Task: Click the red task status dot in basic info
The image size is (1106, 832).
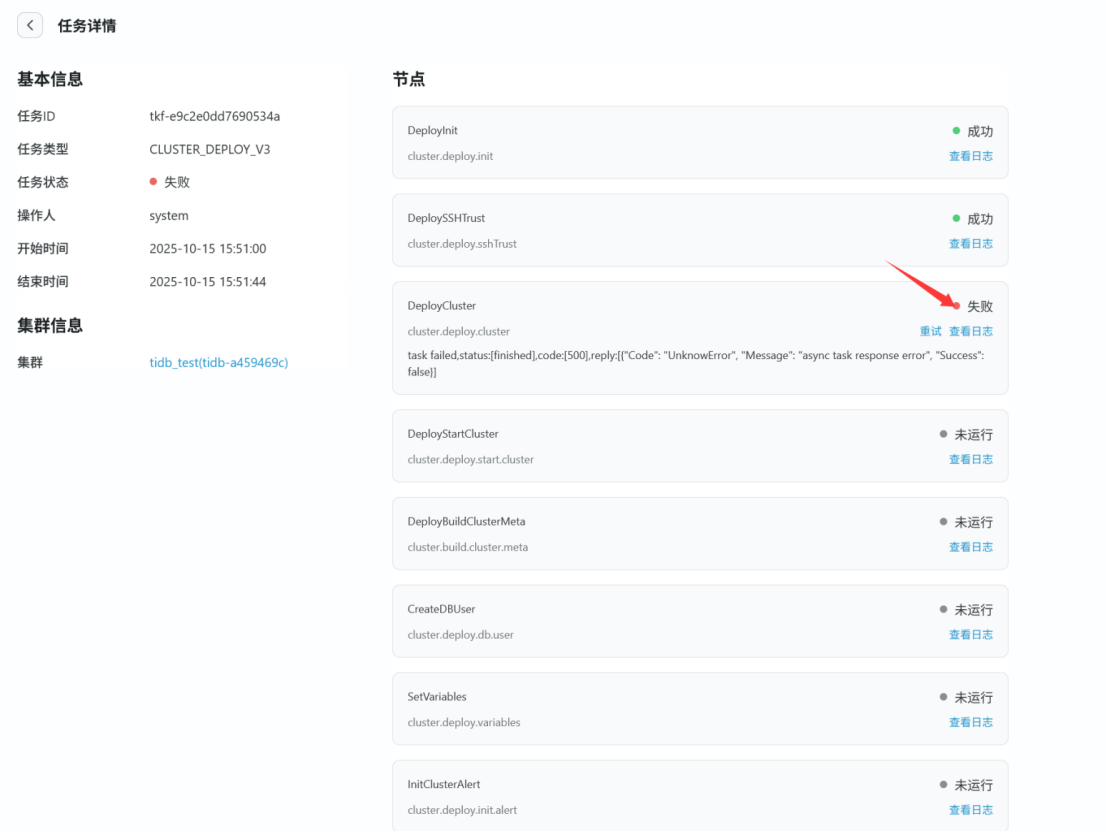Action: (x=153, y=182)
